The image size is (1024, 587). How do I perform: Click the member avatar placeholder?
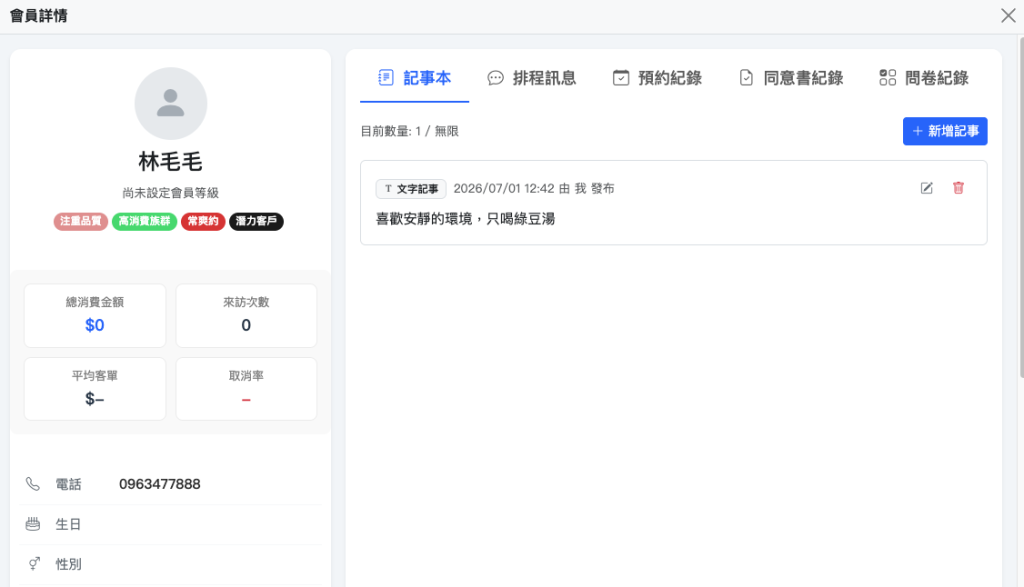(170, 103)
